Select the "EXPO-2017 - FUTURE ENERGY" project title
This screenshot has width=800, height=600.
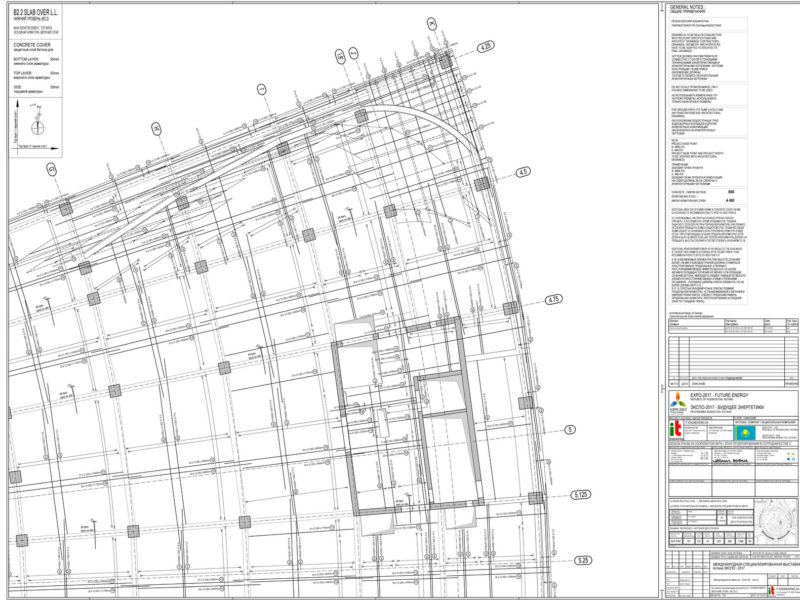[718, 396]
